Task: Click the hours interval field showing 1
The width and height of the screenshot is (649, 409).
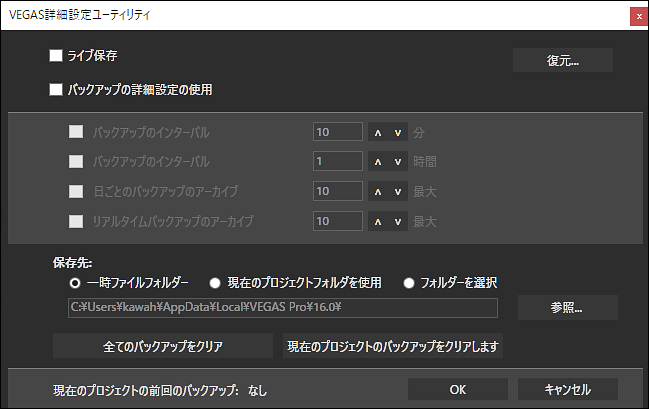Action: click(x=338, y=161)
